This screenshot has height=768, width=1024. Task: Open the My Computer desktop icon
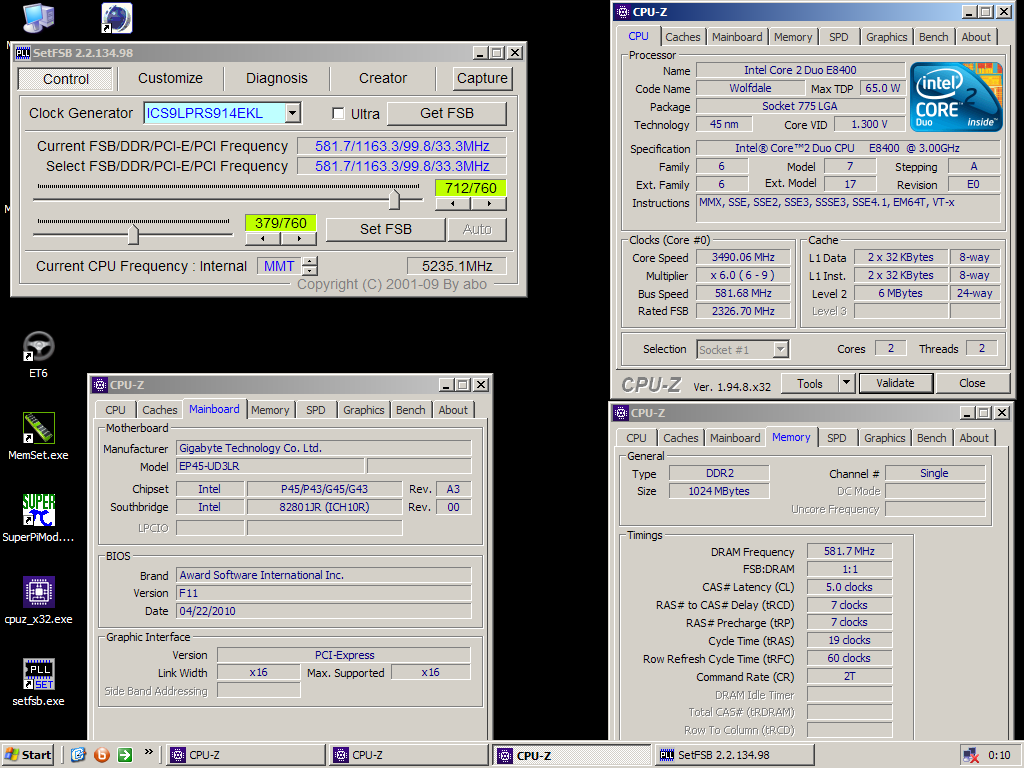38,18
